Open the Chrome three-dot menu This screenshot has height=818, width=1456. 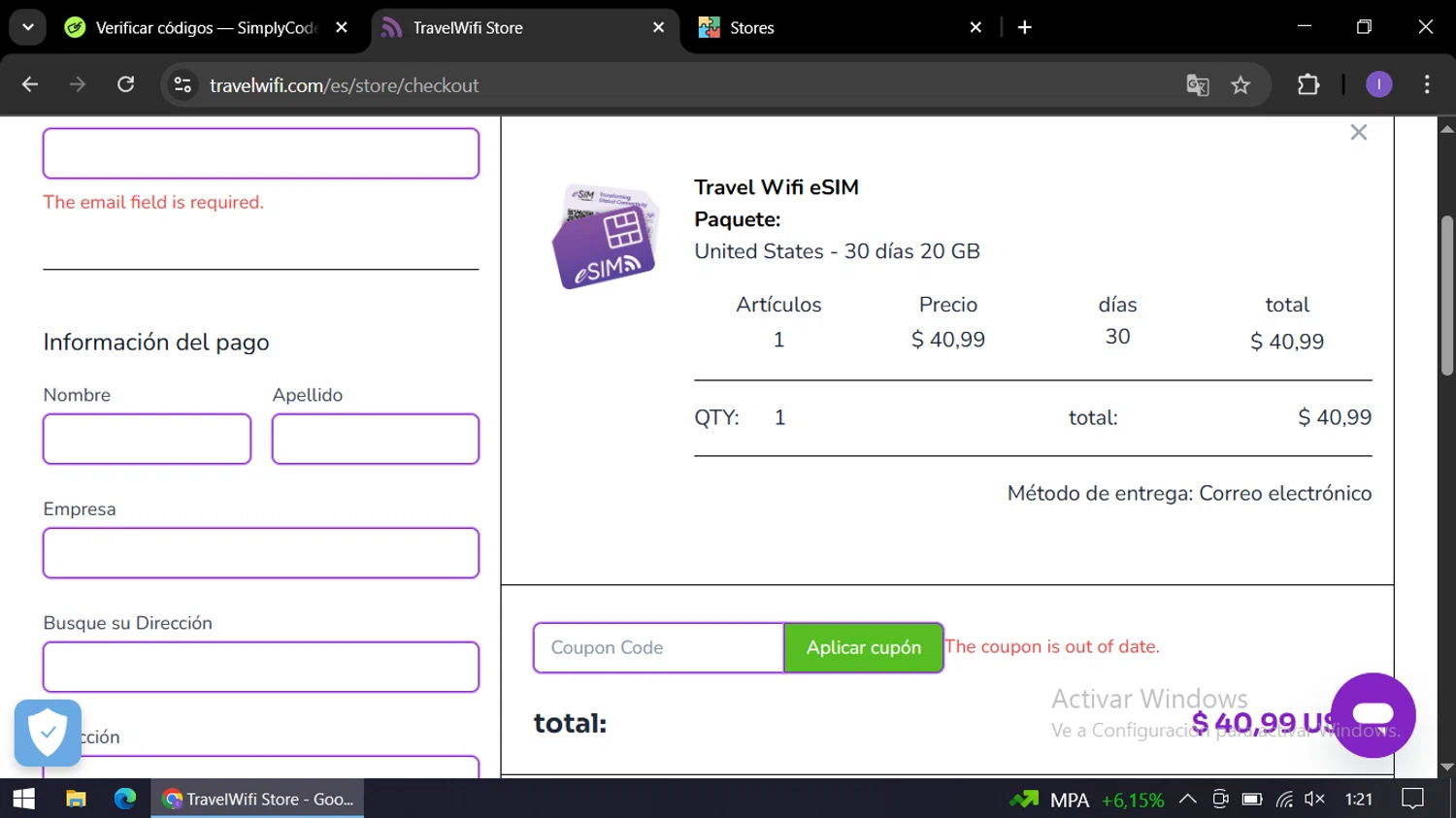pos(1427,85)
